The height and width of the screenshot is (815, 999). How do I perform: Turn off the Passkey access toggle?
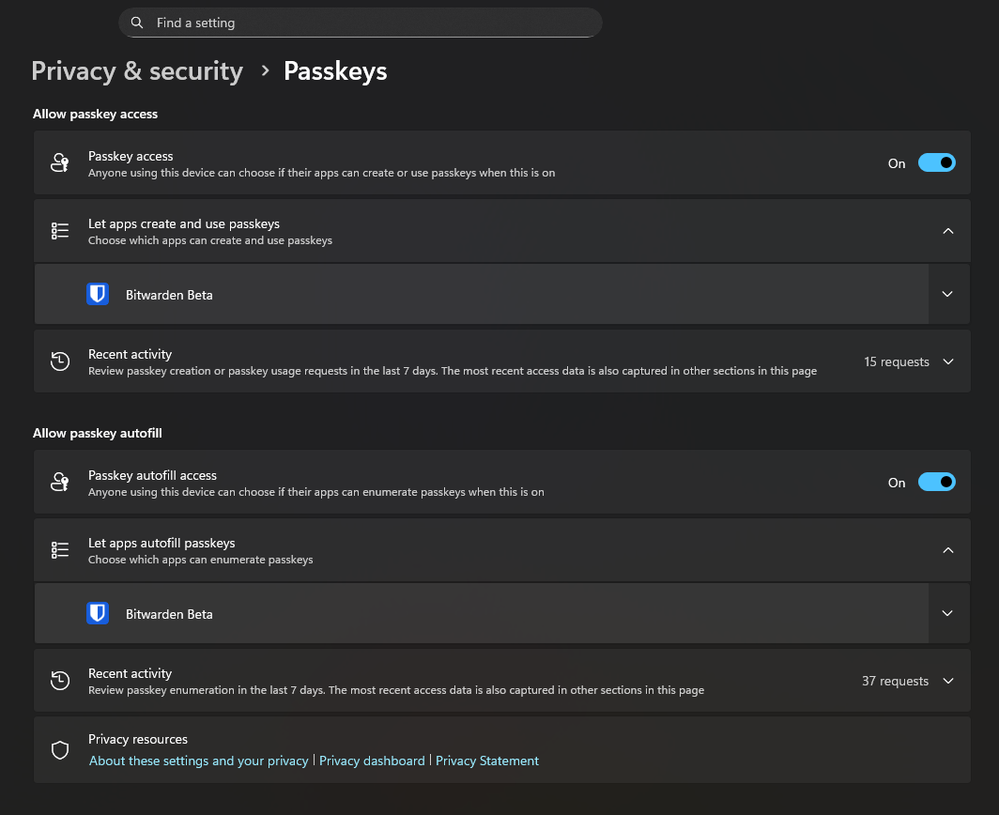(x=936, y=163)
